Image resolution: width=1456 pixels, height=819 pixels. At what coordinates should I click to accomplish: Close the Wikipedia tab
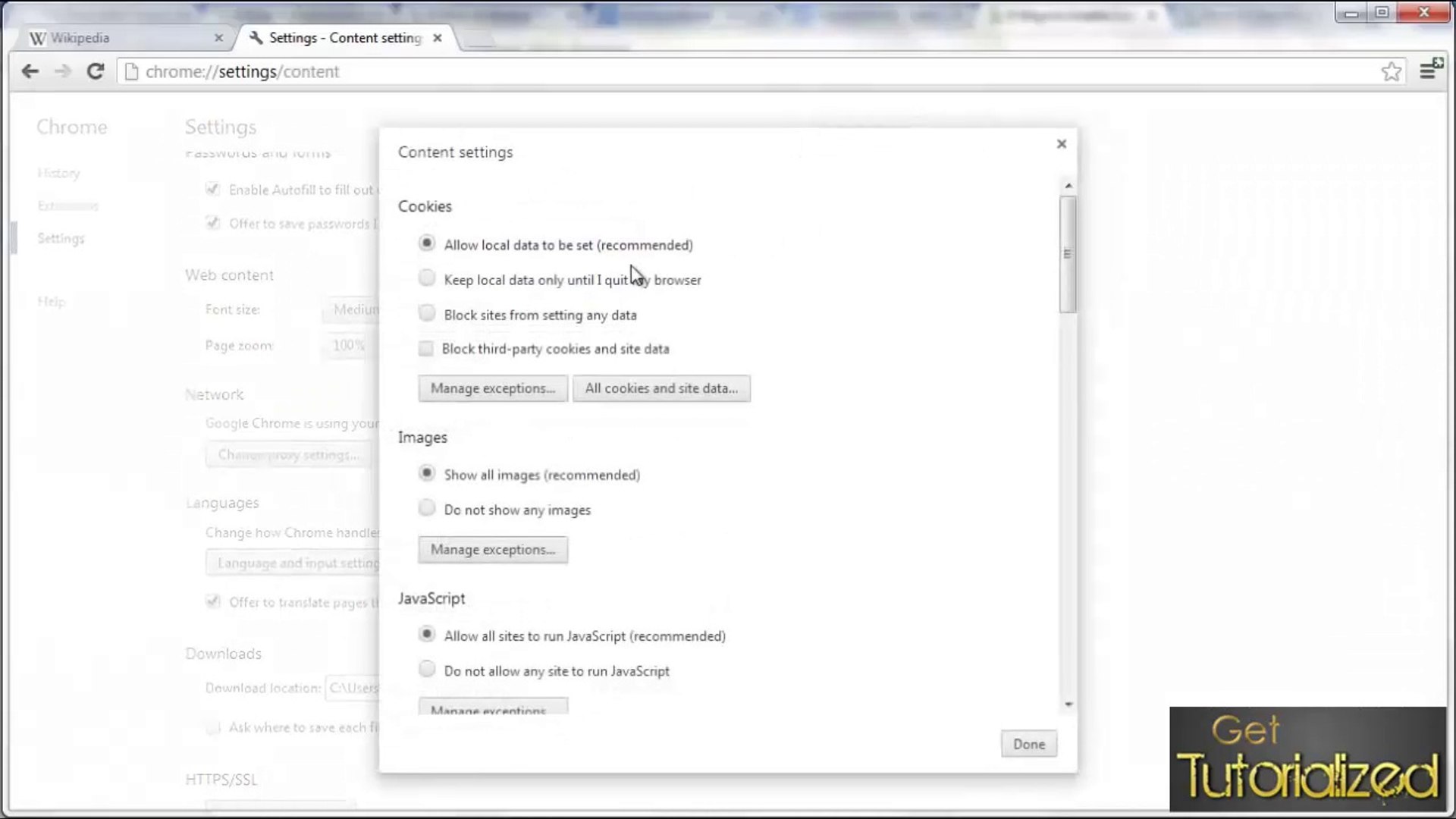pyautogui.click(x=218, y=38)
